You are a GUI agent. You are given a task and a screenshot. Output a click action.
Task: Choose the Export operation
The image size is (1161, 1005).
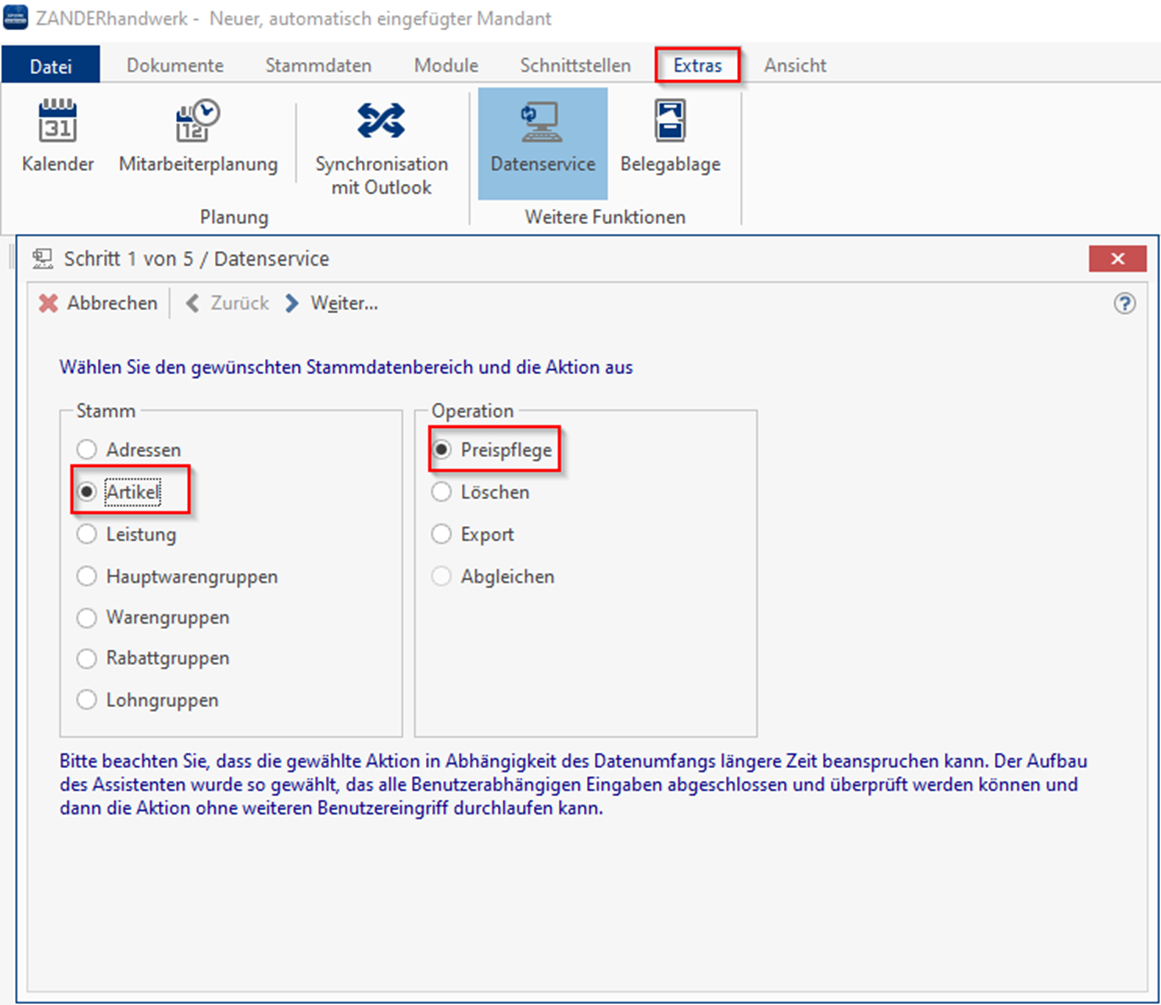tap(441, 535)
